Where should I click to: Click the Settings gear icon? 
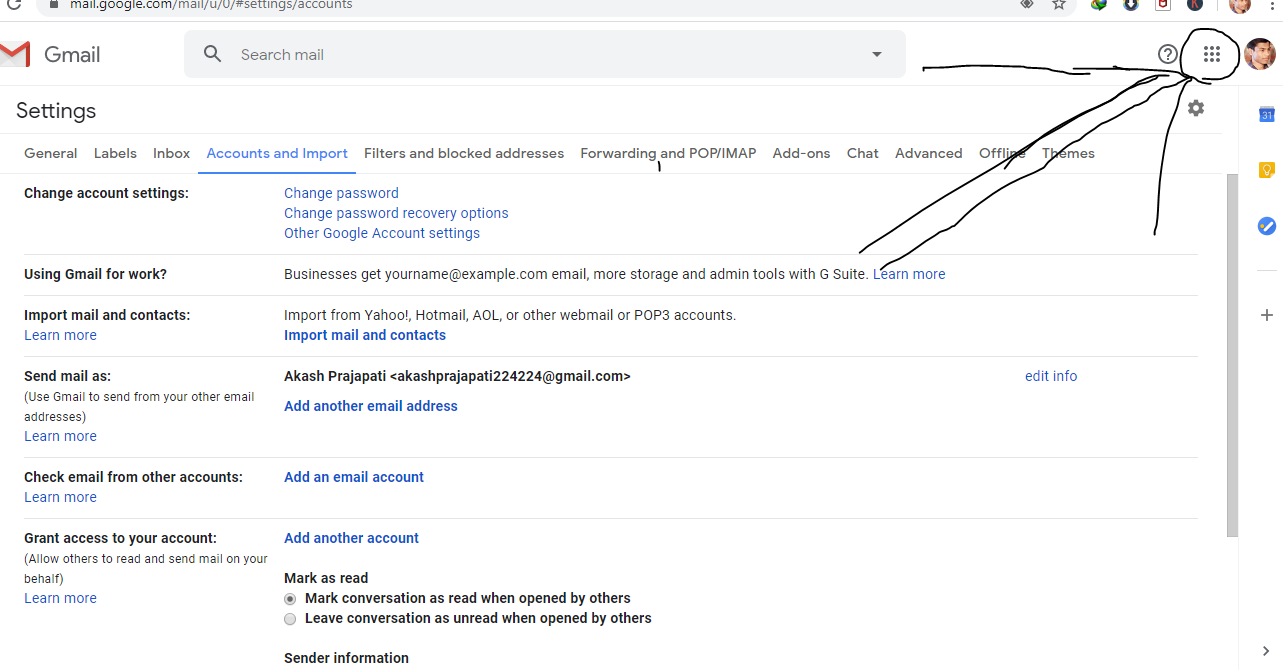pyautogui.click(x=1196, y=108)
